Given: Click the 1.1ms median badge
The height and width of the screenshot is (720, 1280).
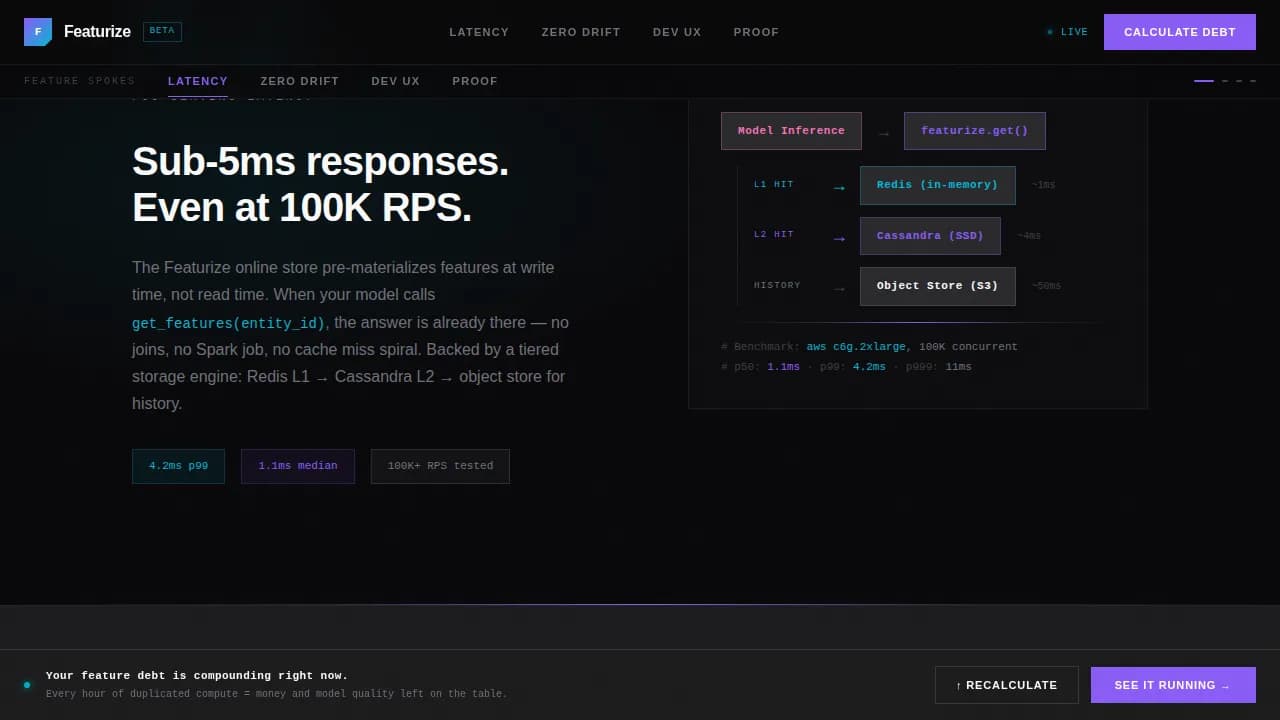Looking at the screenshot, I should (298, 466).
